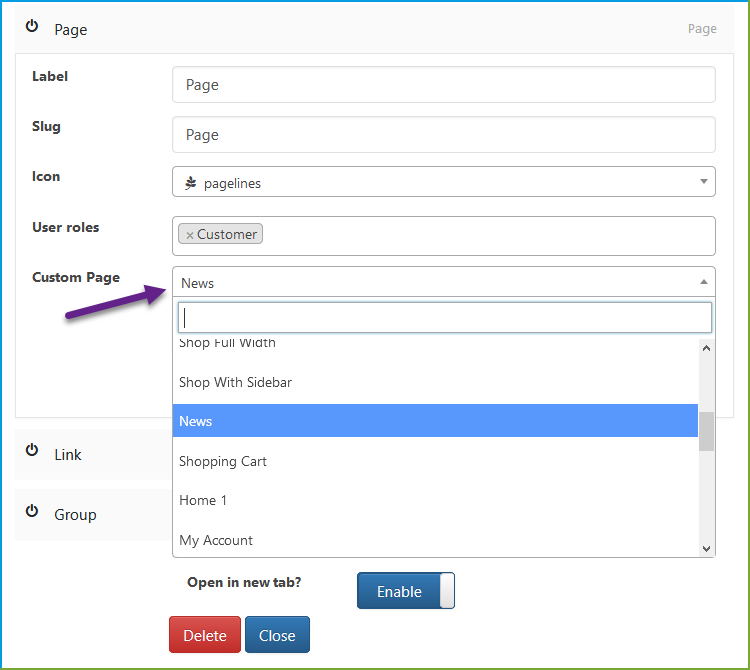Focus the Label input field
The height and width of the screenshot is (670, 750).
point(444,85)
